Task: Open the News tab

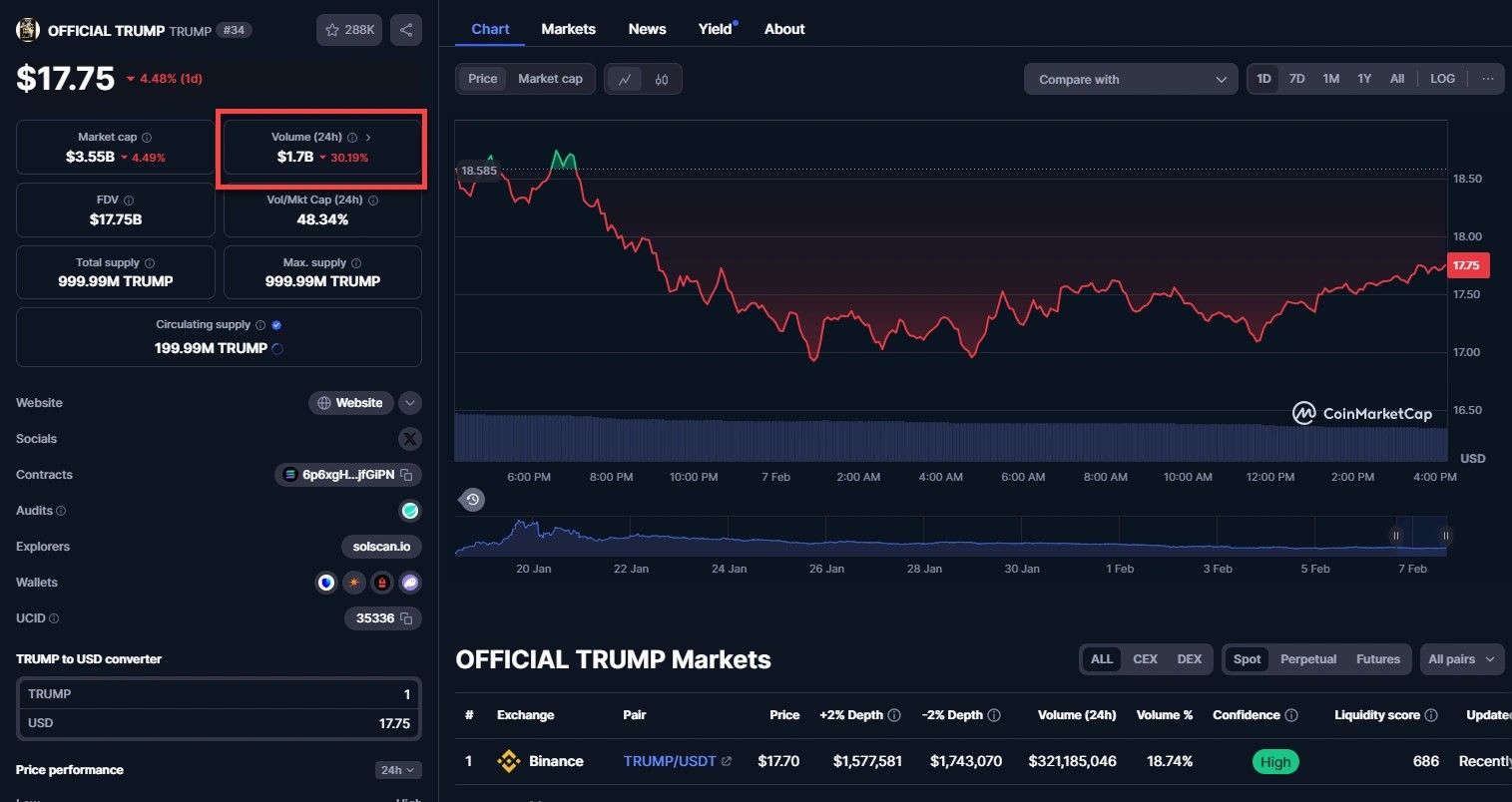Action: (x=648, y=29)
